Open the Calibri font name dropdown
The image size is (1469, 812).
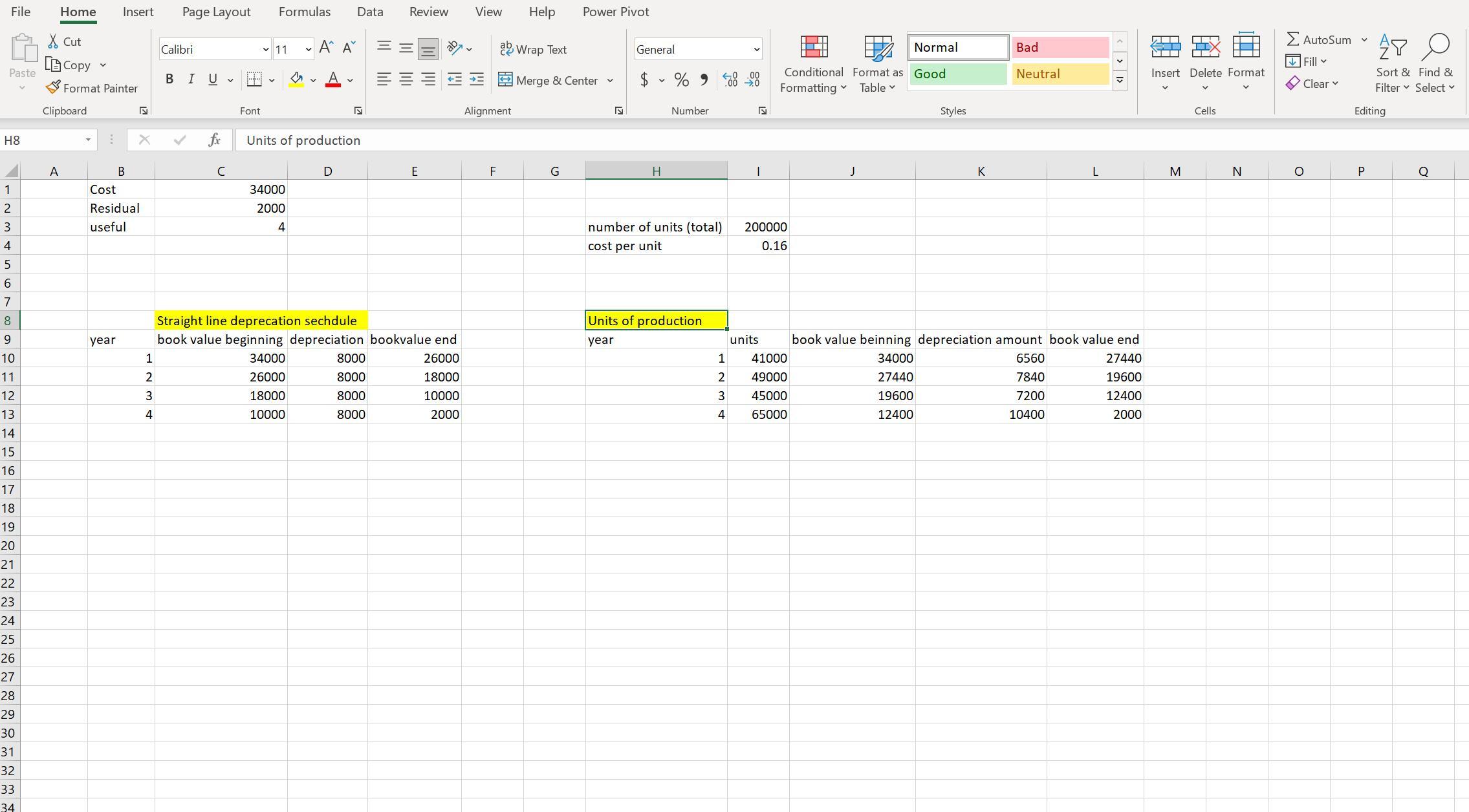tap(265, 50)
